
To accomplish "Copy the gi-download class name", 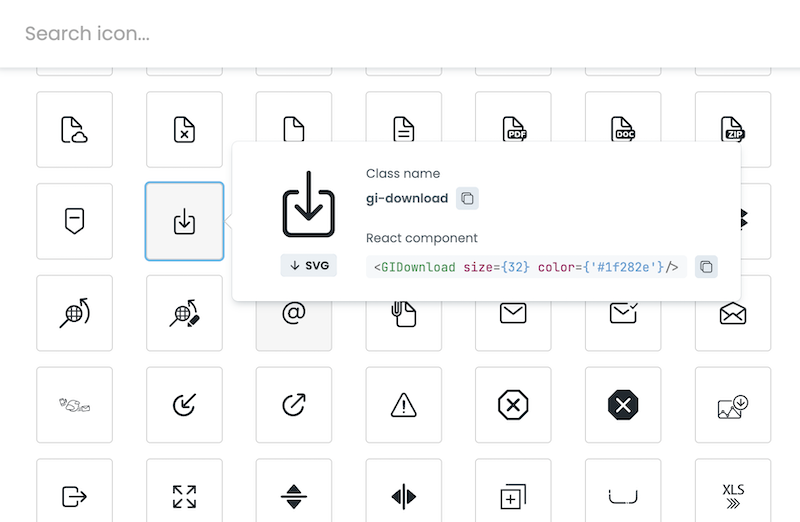I will (x=467, y=198).
